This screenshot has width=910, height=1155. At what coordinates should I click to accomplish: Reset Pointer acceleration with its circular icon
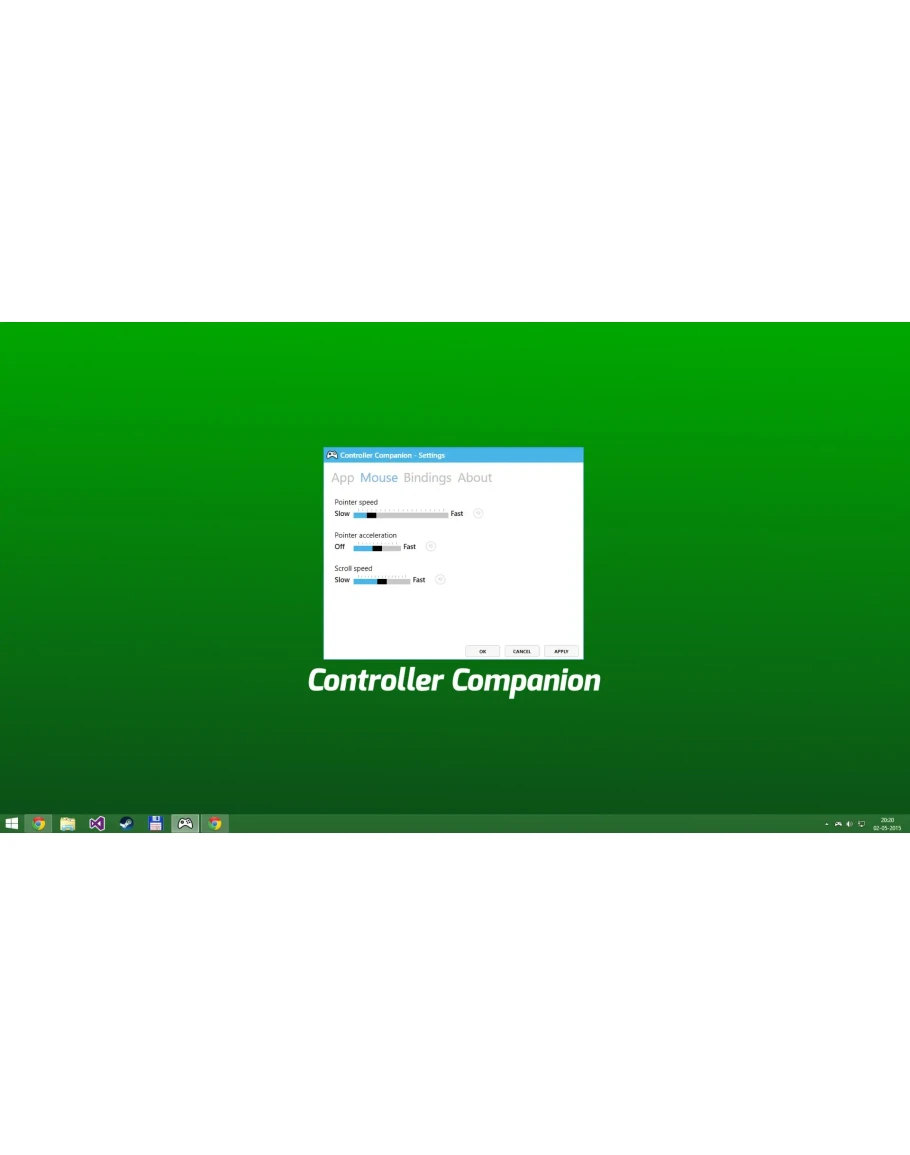[x=431, y=547]
